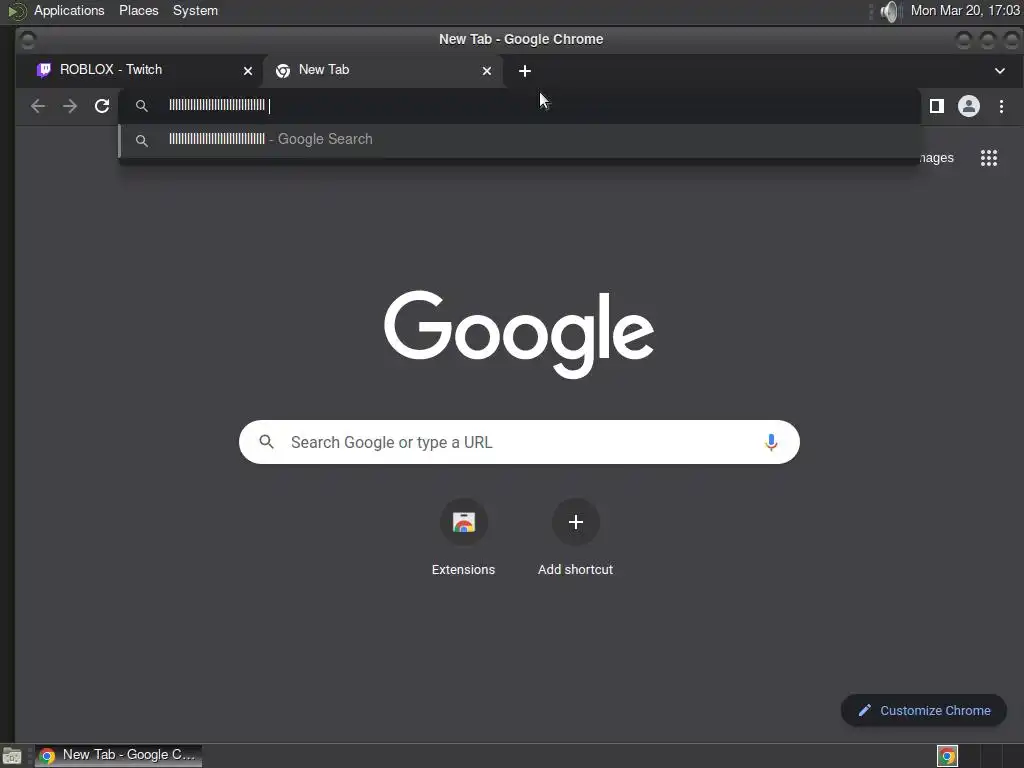Open the Images link
This screenshot has width=1024, height=768.
936,158
